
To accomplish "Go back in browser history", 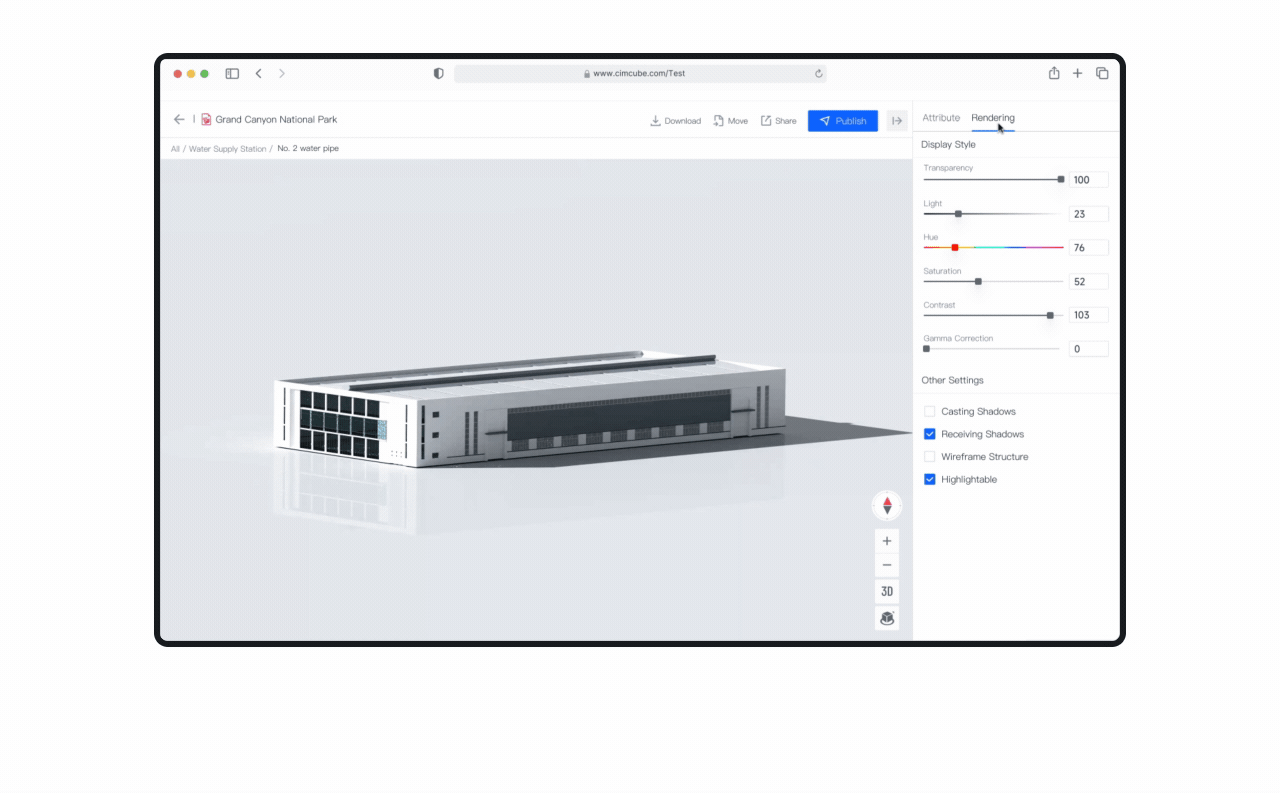I will (259, 74).
